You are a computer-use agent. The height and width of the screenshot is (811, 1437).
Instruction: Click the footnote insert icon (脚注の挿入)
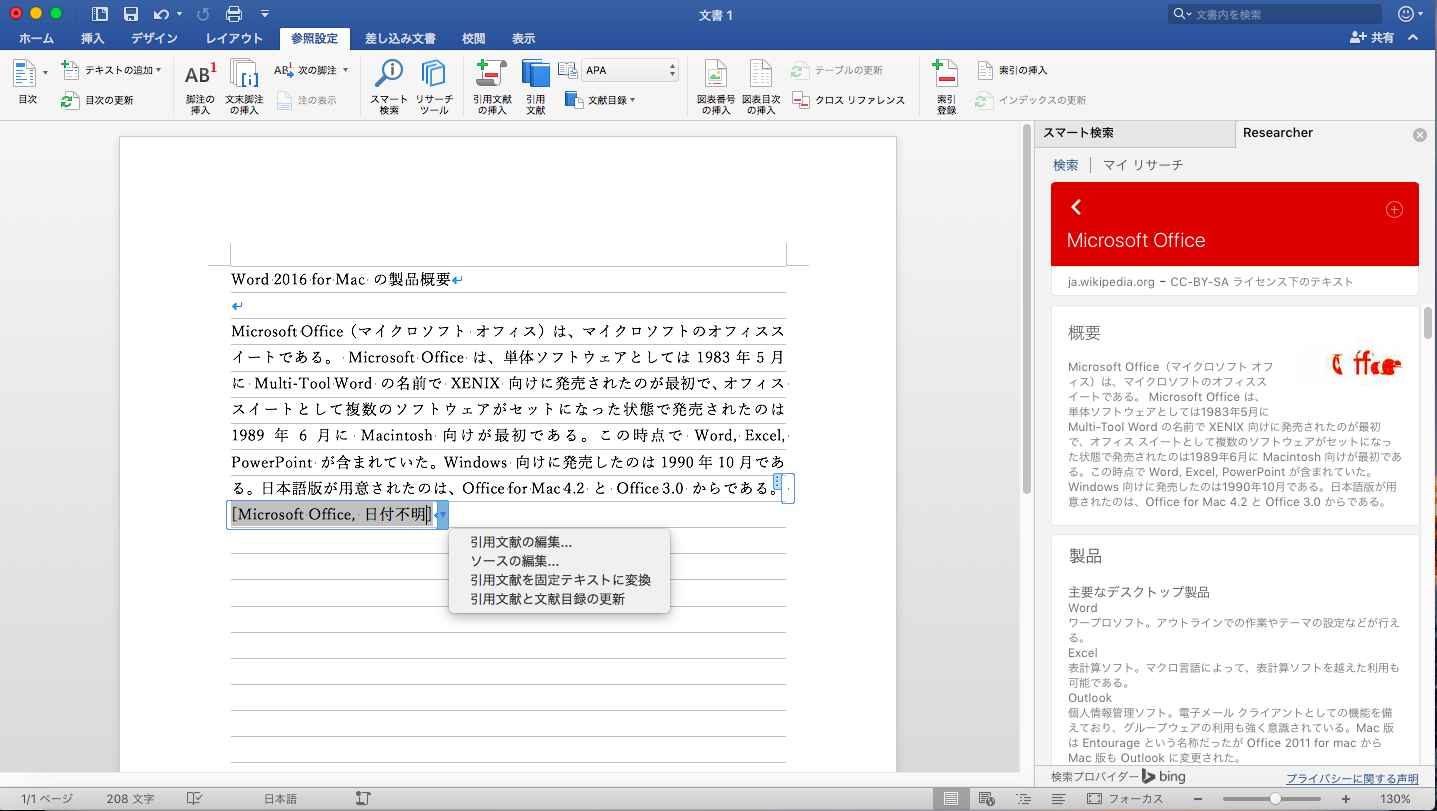point(200,76)
